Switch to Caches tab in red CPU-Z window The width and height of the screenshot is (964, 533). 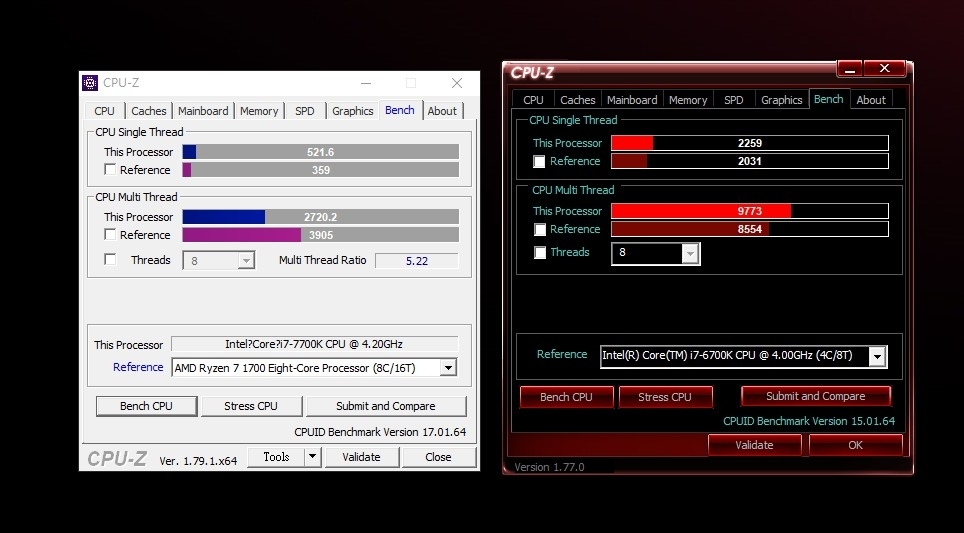point(578,100)
